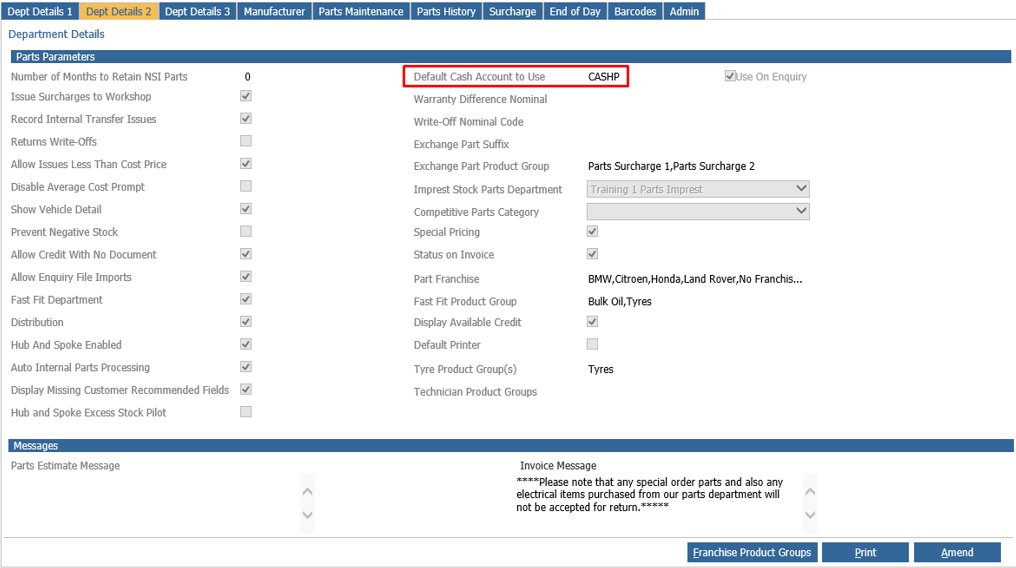
Task: Toggle Record Internal Transfer Issues checkbox
Action: point(246,119)
